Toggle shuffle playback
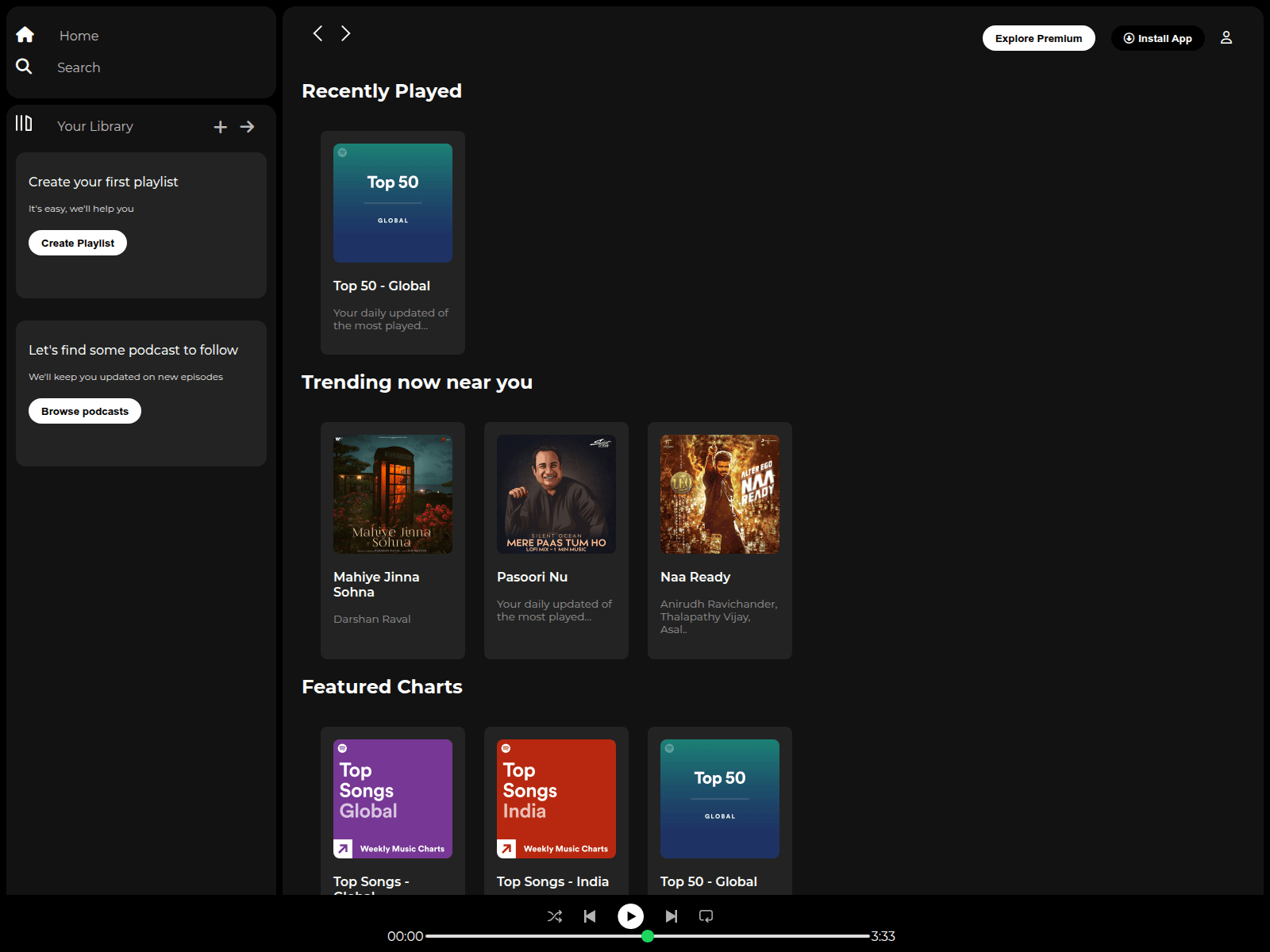Image resolution: width=1270 pixels, height=952 pixels. click(x=555, y=916)
